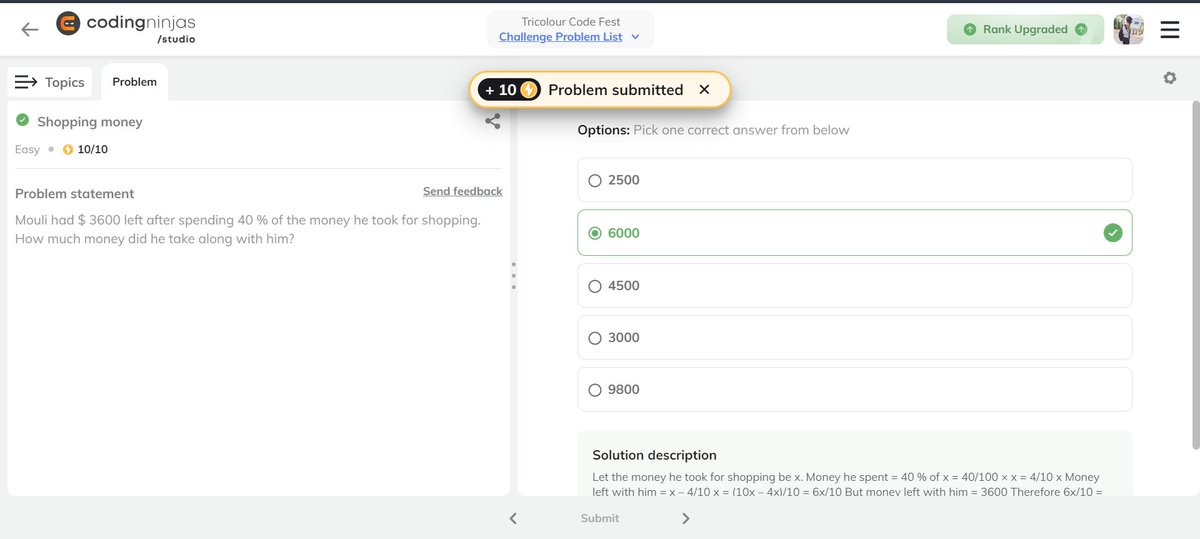Expand the Challenge Problem List dropdown
The image size is (1200, 539).
click(570, 37)
